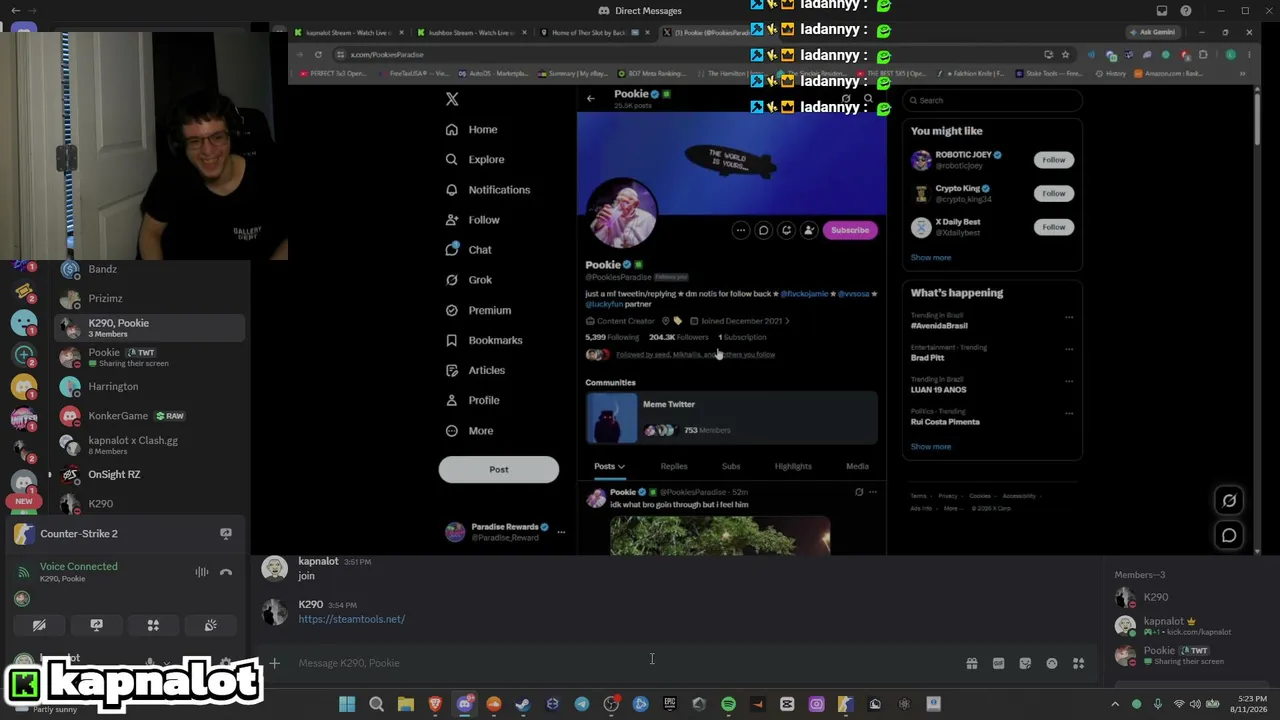Open the emoji picker

pyautogui.click(x=1052, y=663)
